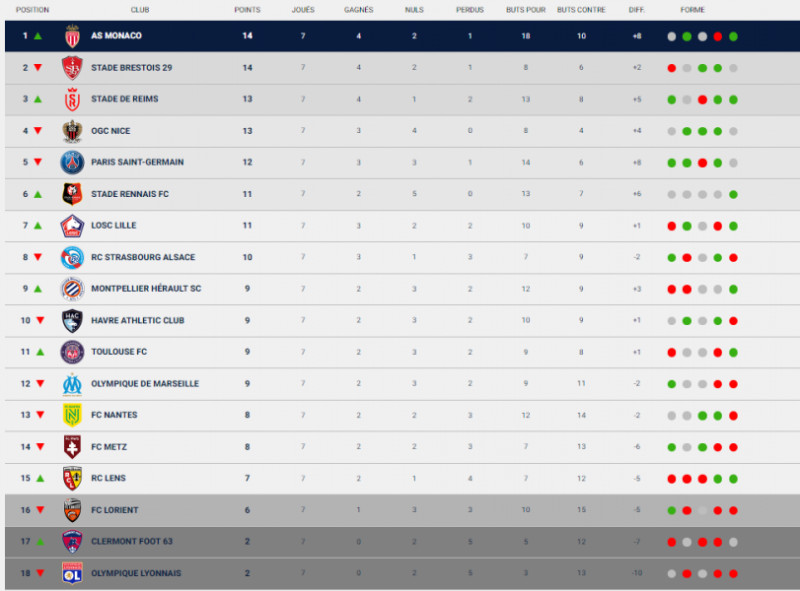
Task: Sort by the BUTS POUR column header
Action: 526,10
